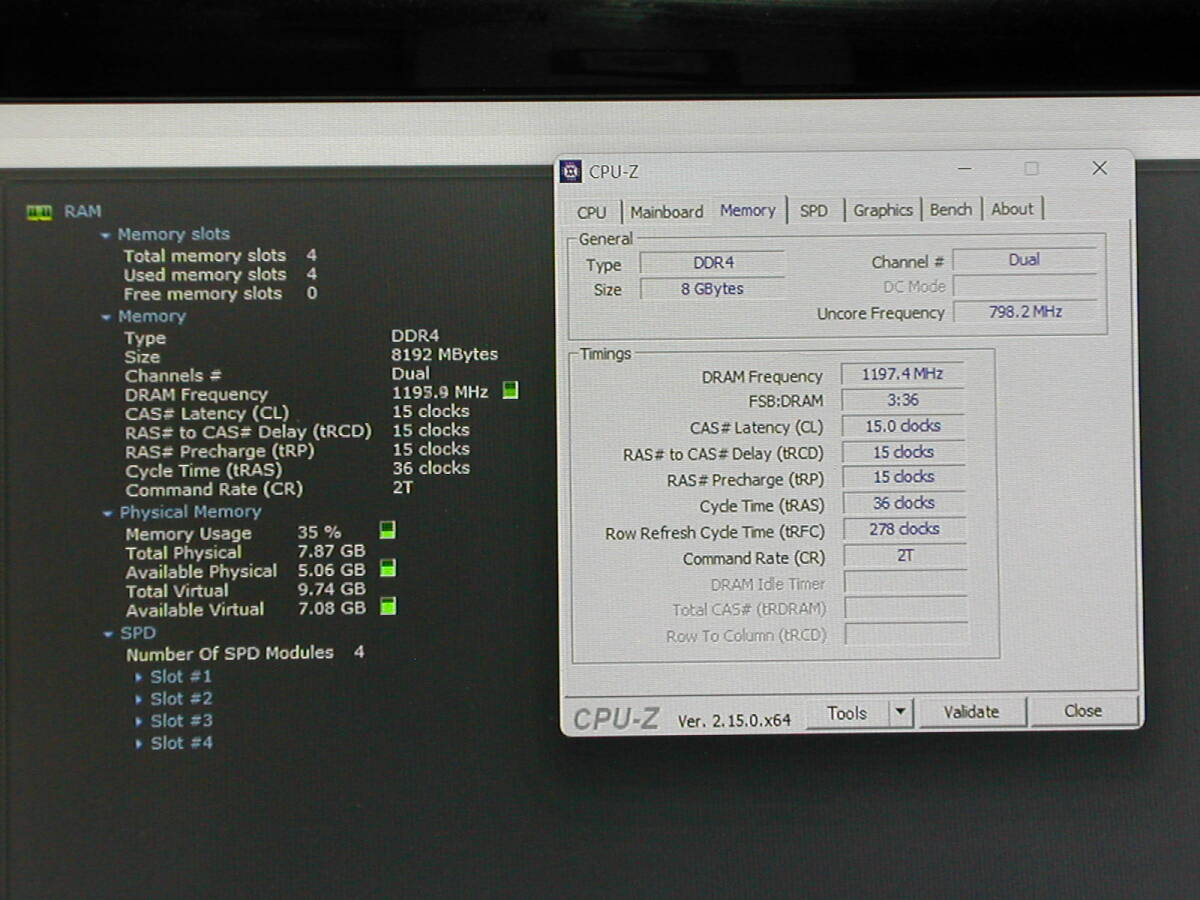Screen dimensions: 1200x900
Task: Click Cycle Time field 36 clocks in CPU-Z
Action: [904, 503]
